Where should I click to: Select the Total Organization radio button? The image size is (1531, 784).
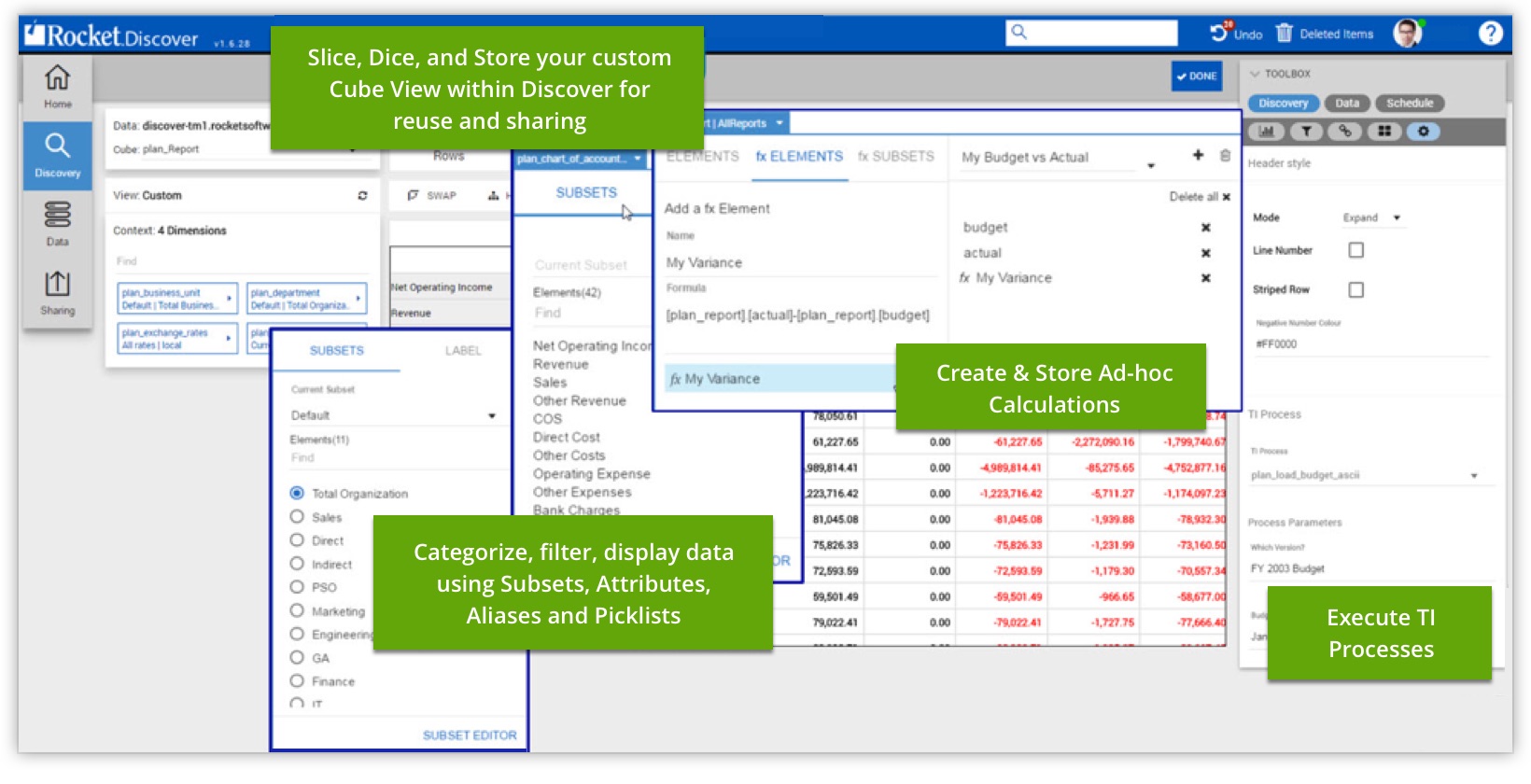point(297,493)
